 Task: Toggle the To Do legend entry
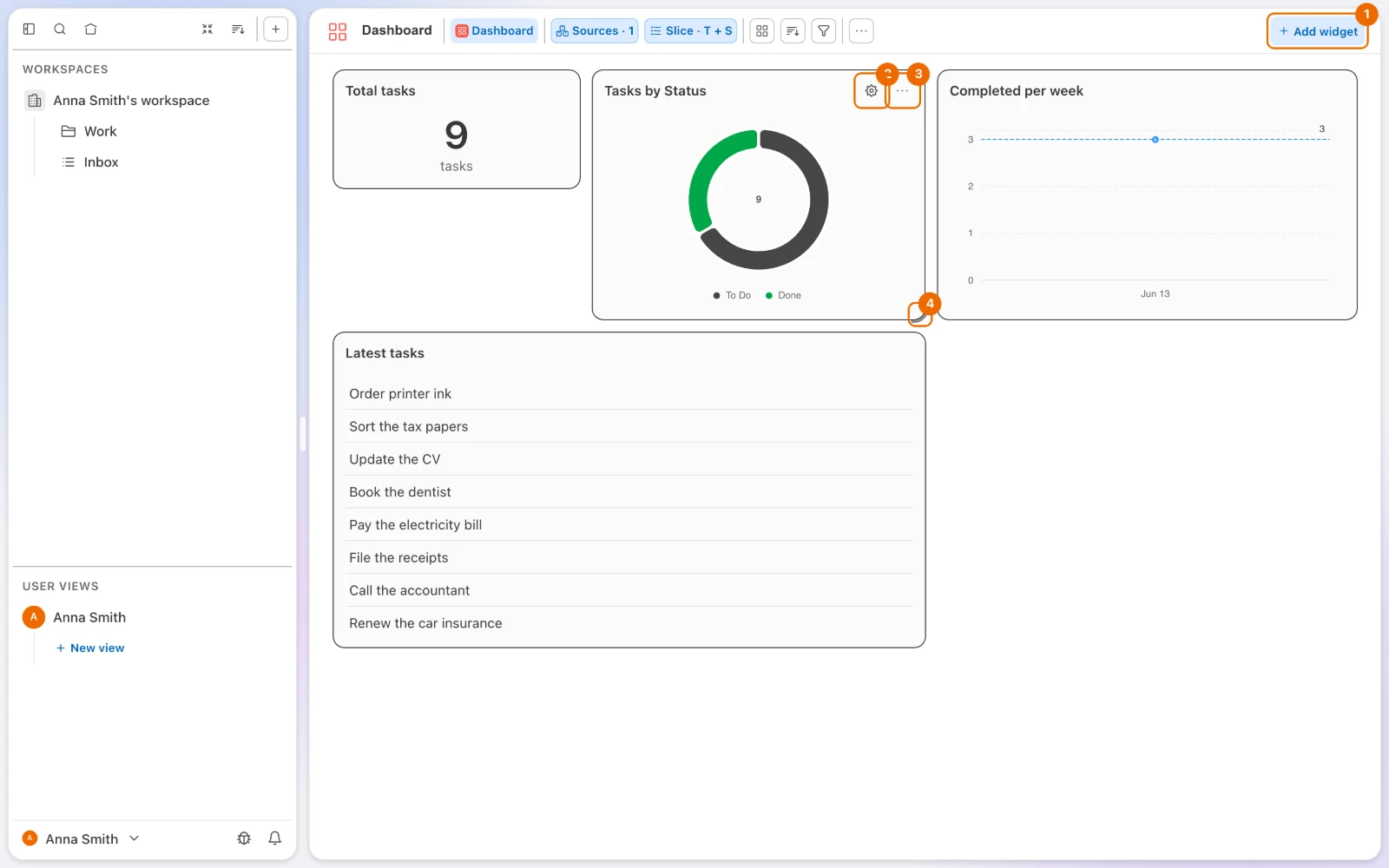pos(732,295)
